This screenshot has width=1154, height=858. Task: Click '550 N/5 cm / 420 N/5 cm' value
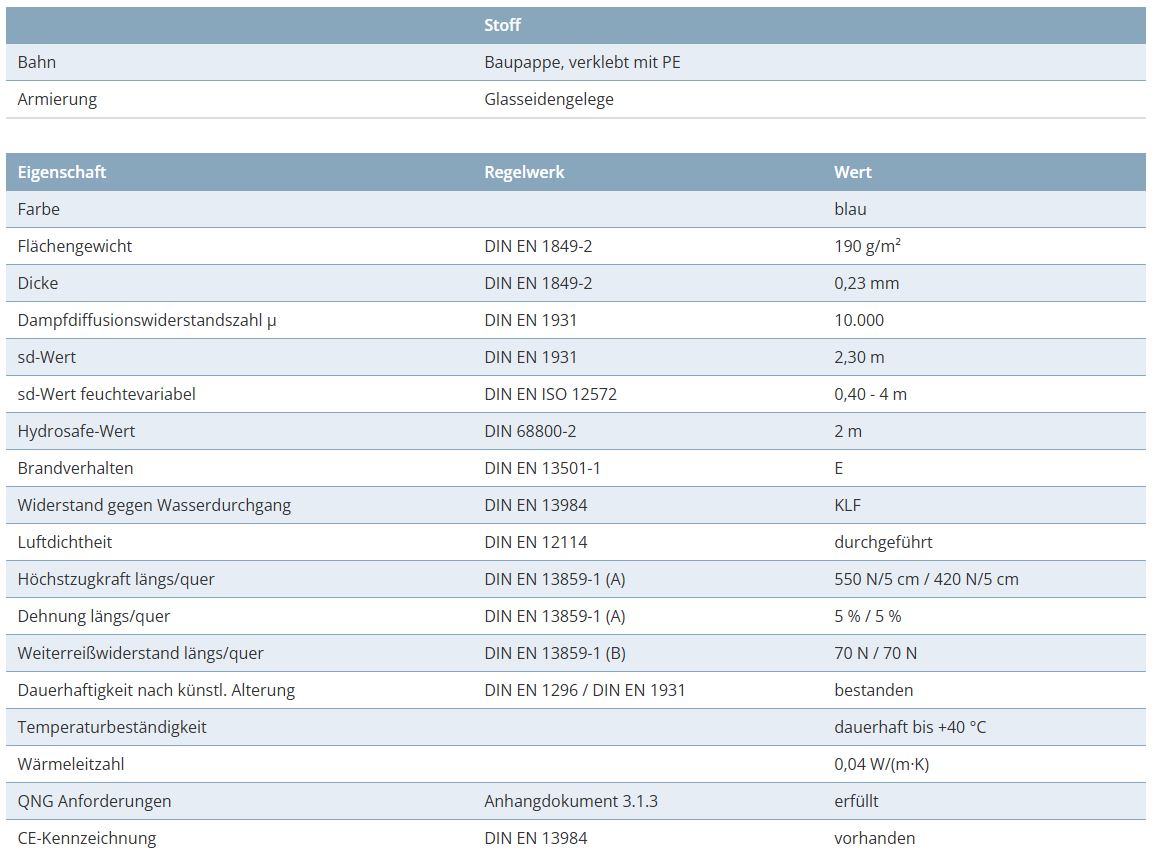point(927,579)
